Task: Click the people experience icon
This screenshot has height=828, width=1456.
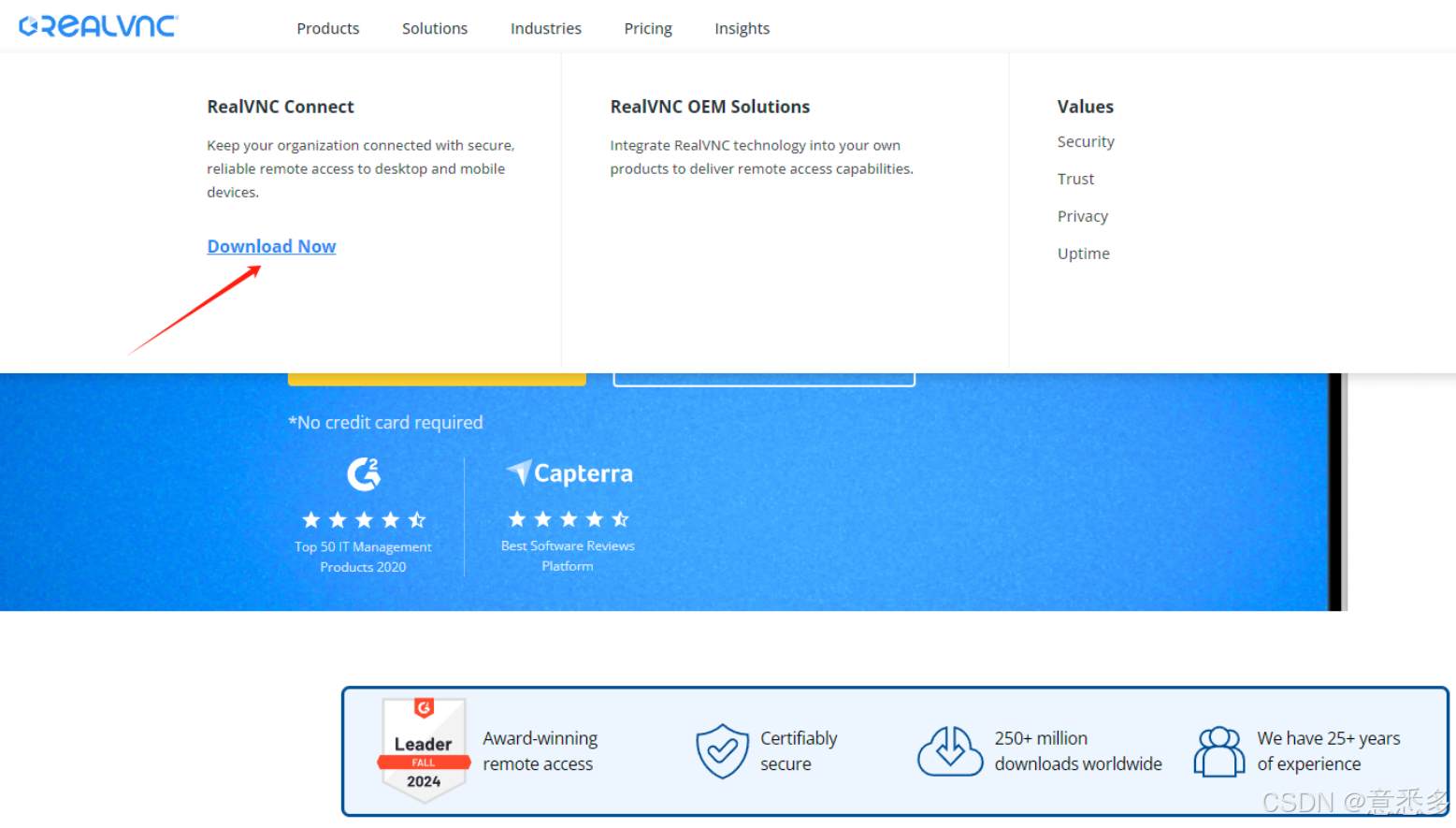Action: (1218, 751)
